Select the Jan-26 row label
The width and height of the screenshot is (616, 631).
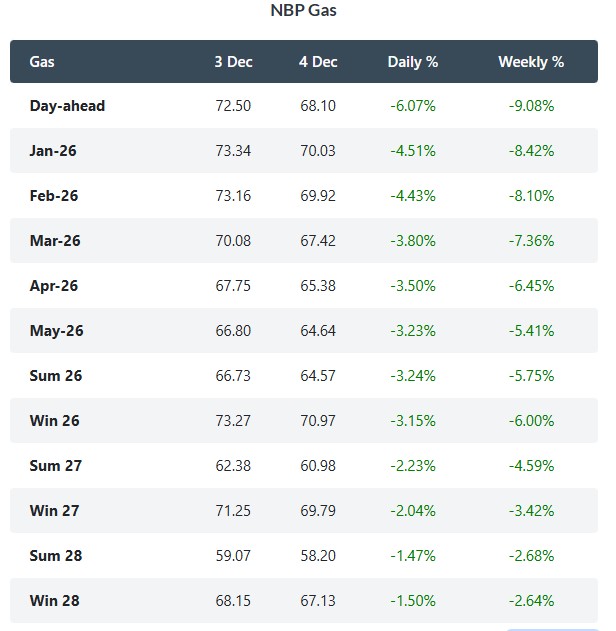tap(53, 151)
